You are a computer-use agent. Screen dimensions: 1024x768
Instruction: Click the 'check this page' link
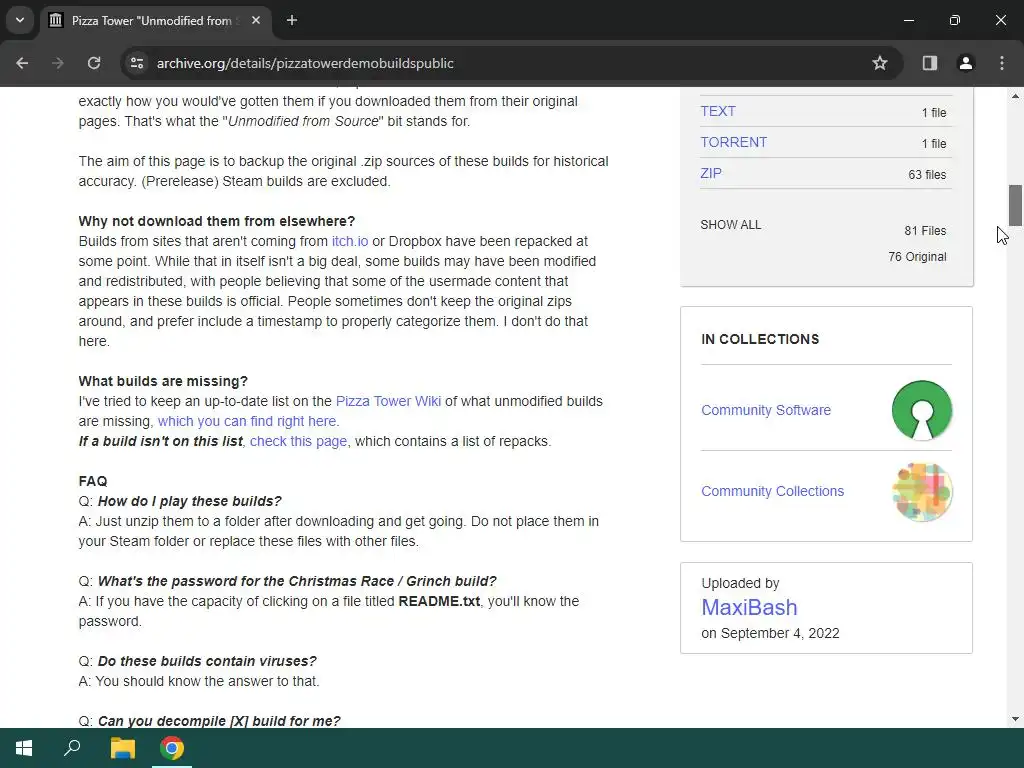coord(298,441)
